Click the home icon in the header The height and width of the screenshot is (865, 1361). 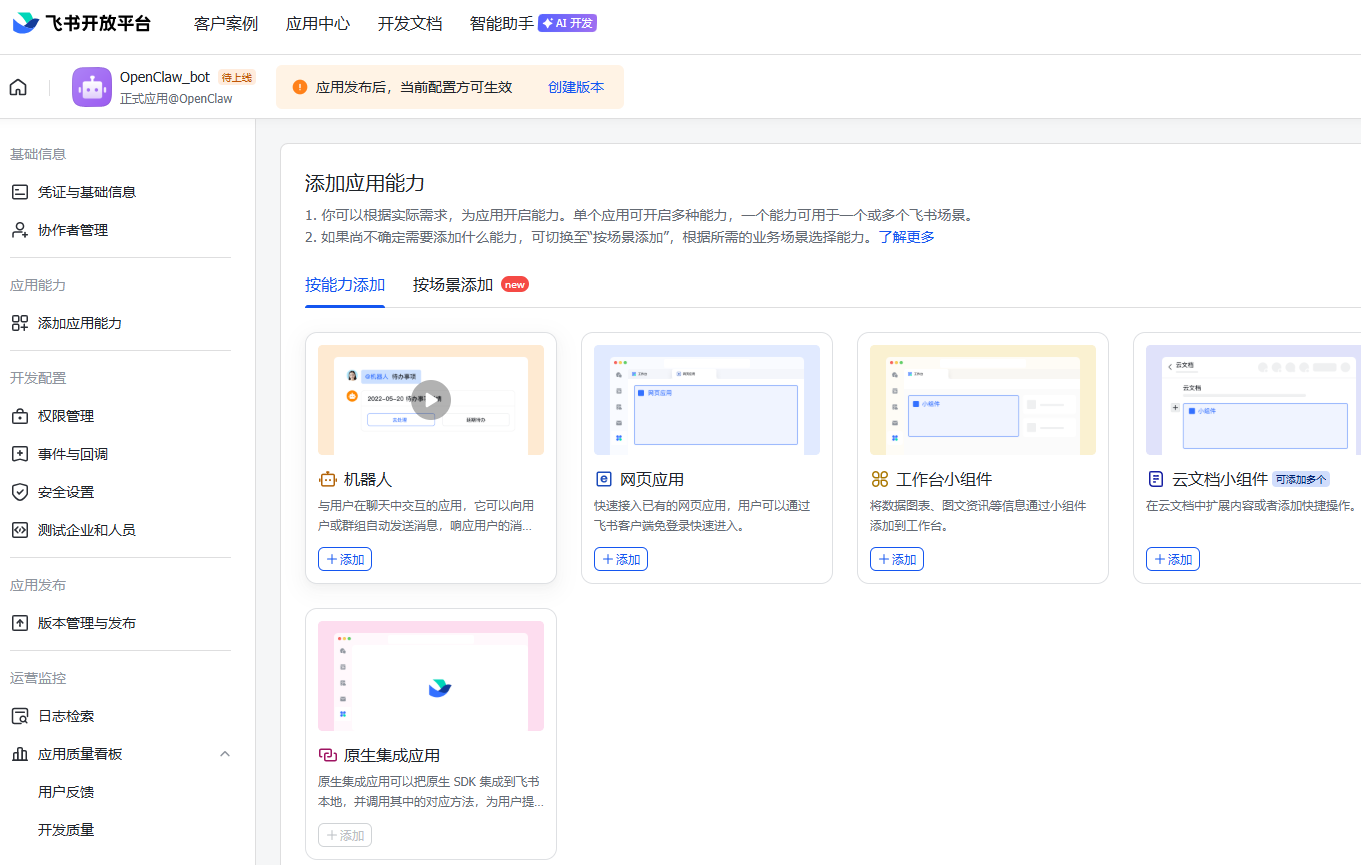(18, 87)
